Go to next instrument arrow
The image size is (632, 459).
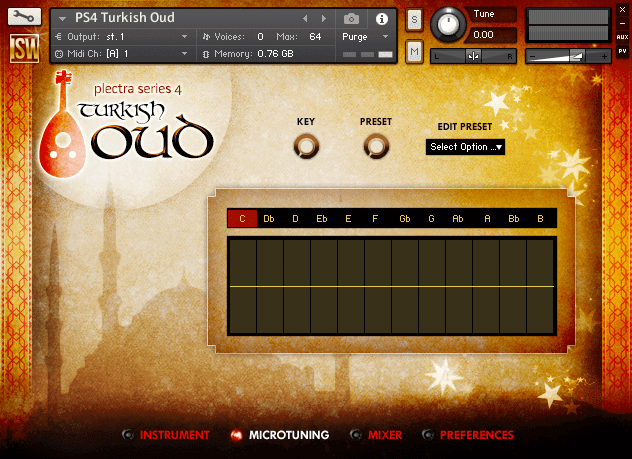point(324,19)
